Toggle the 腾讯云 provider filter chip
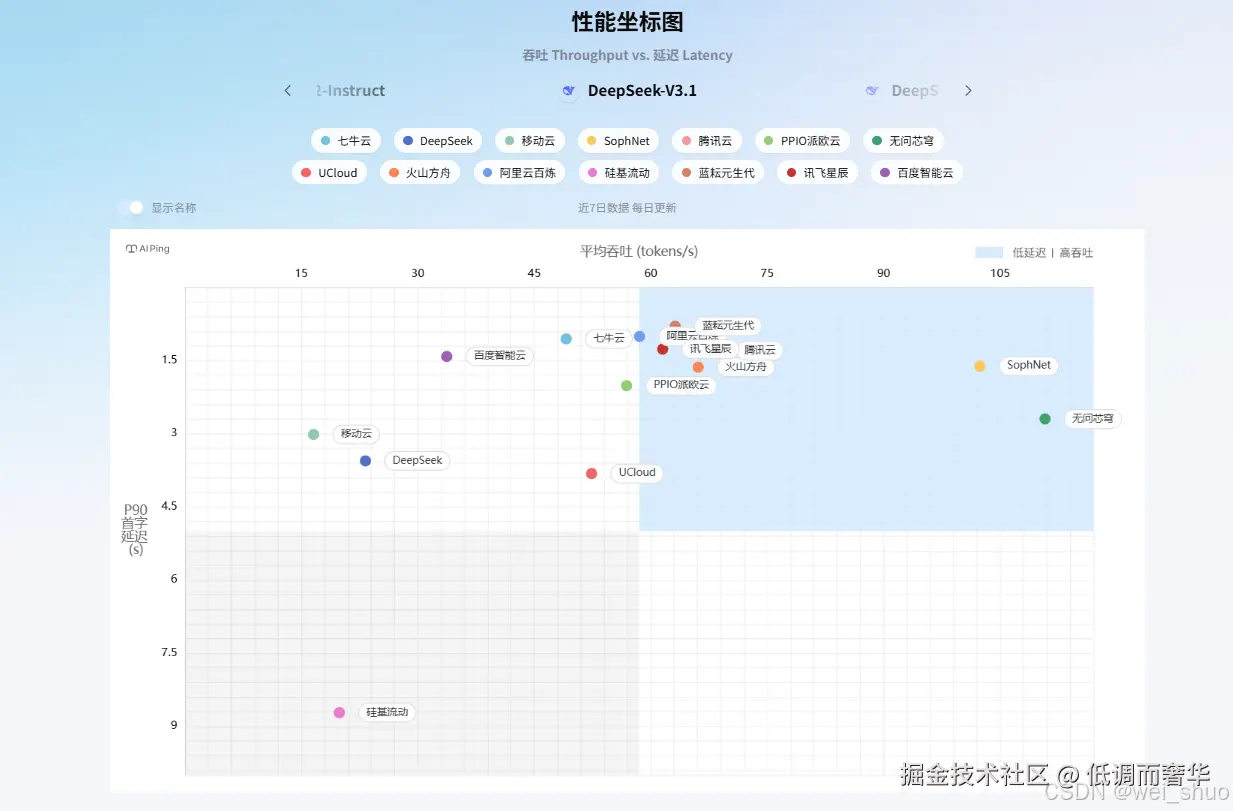 [x=707, y=140]
